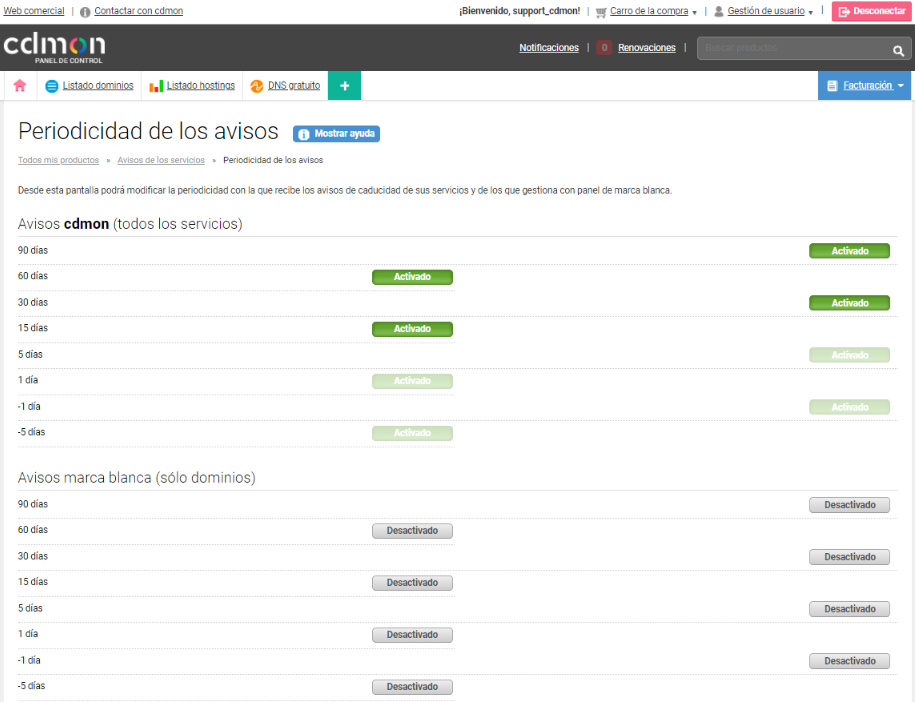Enable marca blanca 5 días notice
The image size is (915, 702).
[850, 609]
